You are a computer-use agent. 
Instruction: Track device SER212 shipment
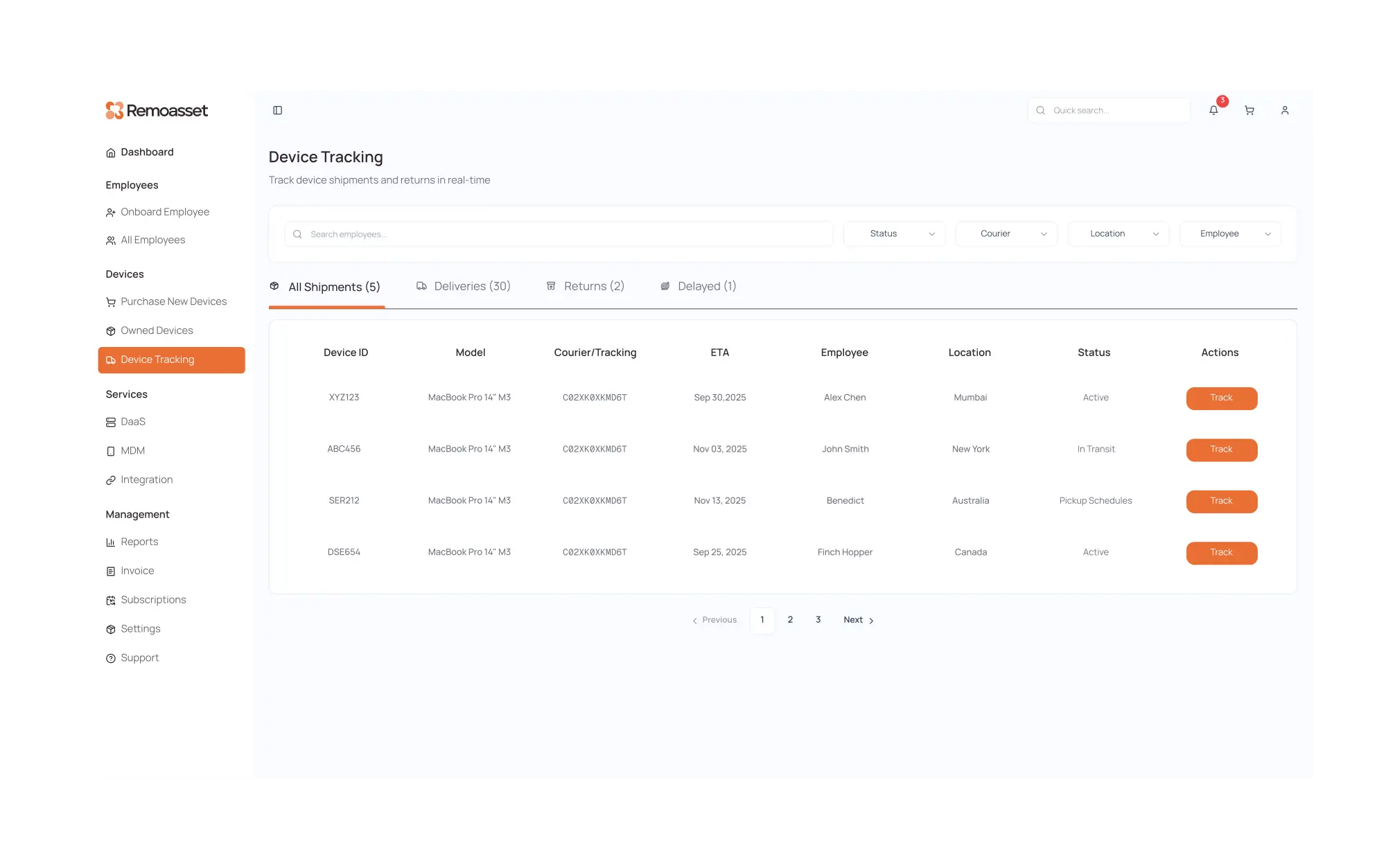pyautogui.click(x=1222, y=502)
